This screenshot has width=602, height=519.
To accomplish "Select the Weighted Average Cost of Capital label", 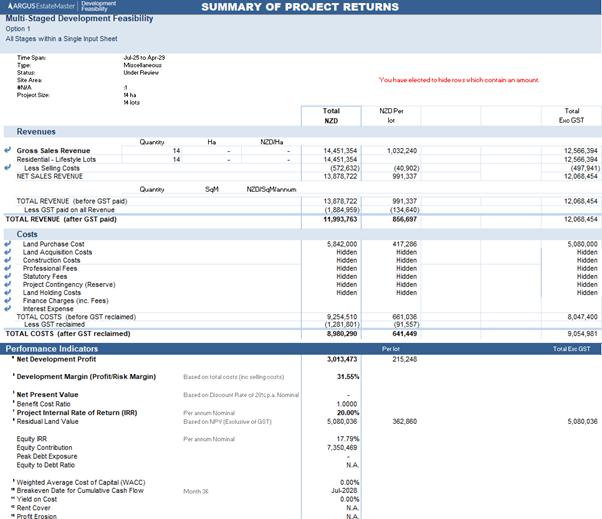I will tap(81, 483).
